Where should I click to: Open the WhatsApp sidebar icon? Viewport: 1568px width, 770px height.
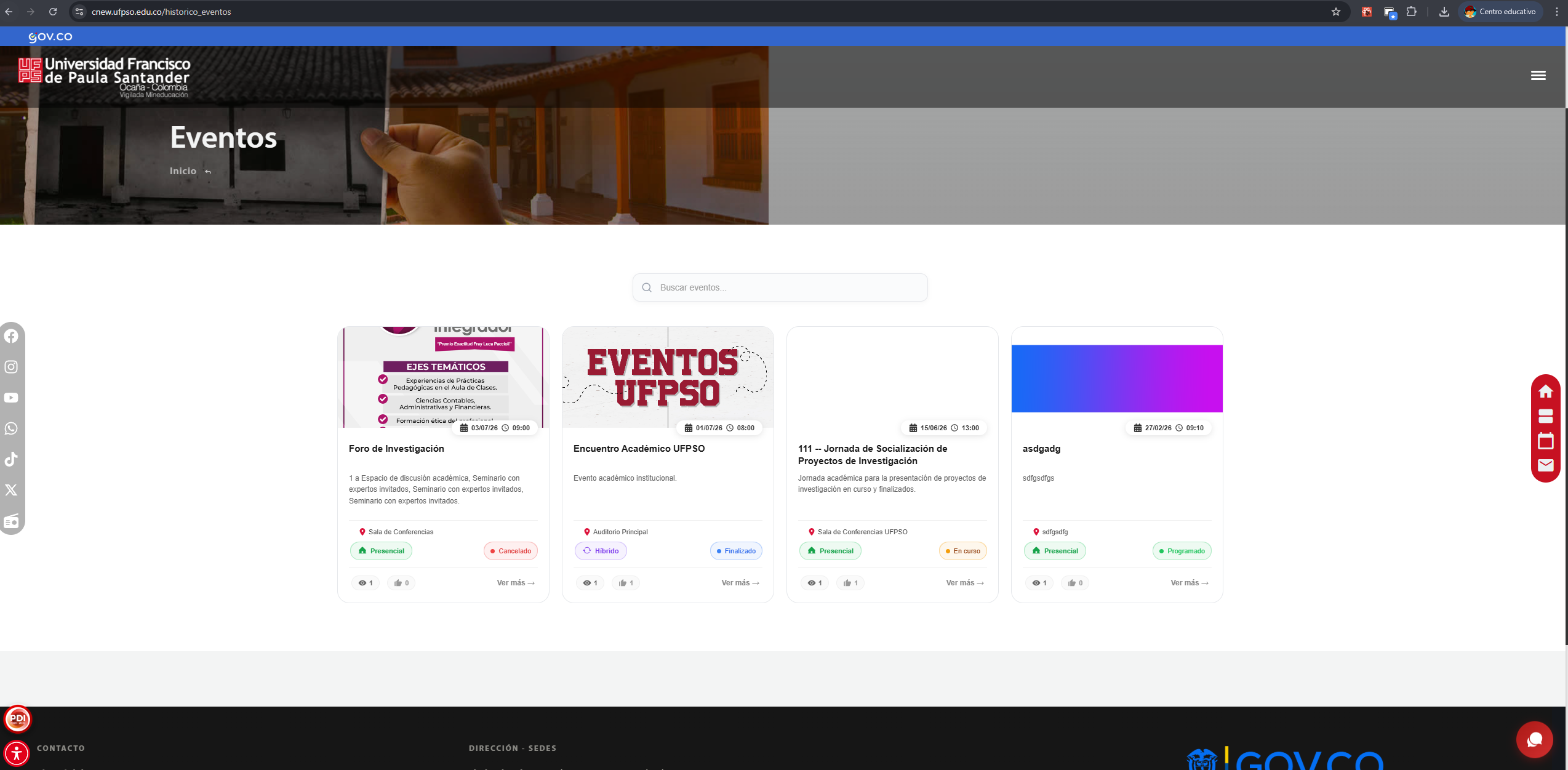point(11,428)
